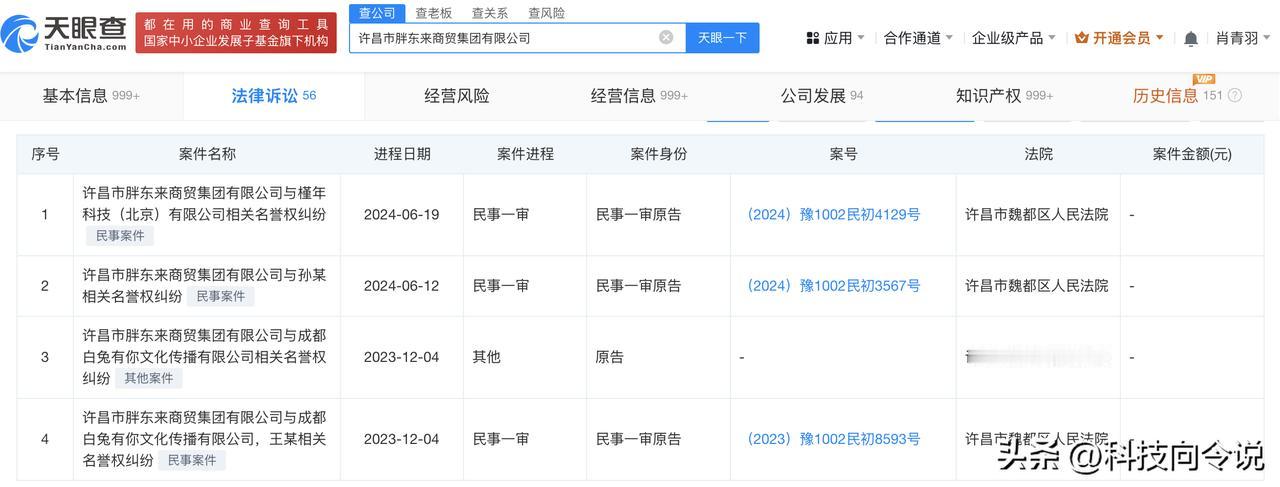The width and height of the screenshot is (1280, 487).
Task: Open the 基本信息 tab
Action: pos(91,96)
